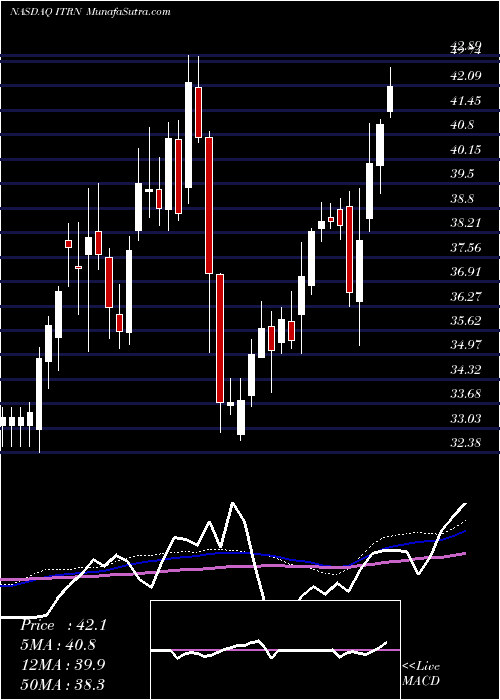This screenshot has height=700, width=500.
Task: Select the 33.68 price axis label
Action: (x=466, y=394)
